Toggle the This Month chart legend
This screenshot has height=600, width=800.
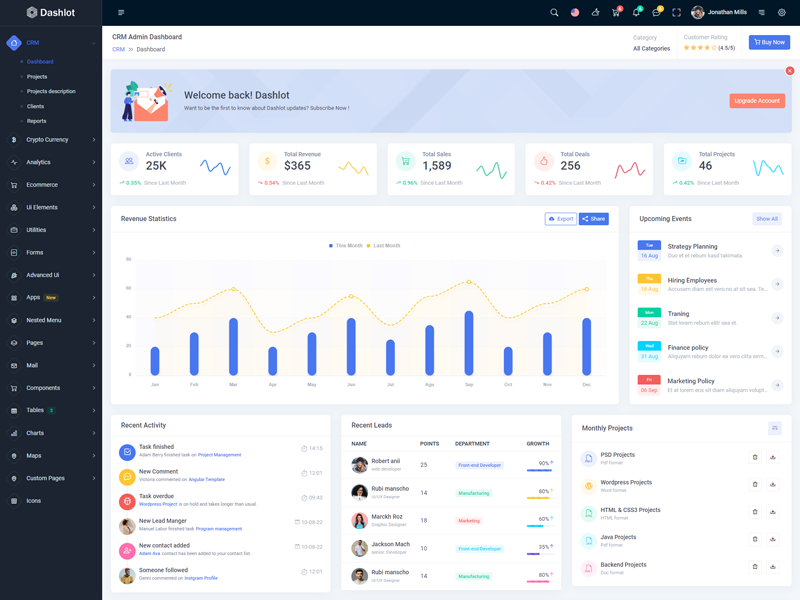point(346,245)
